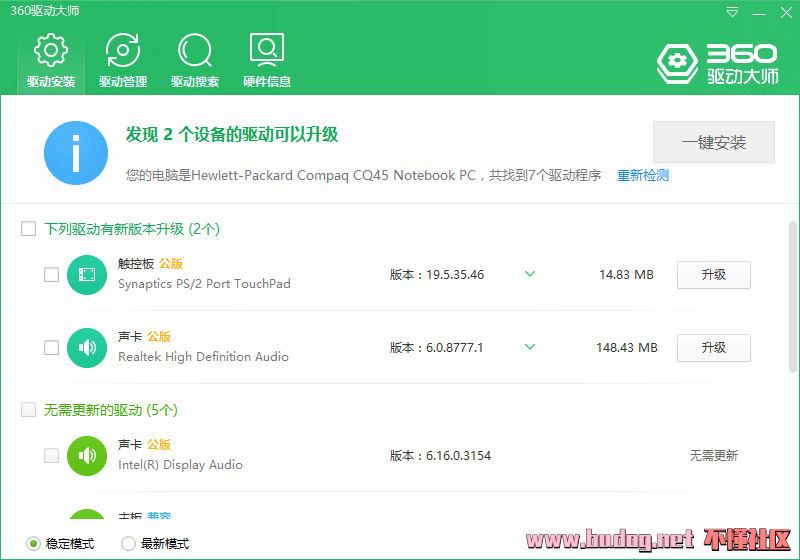Click the Intel Display Audio speaker icon

(x=87, y=455)
